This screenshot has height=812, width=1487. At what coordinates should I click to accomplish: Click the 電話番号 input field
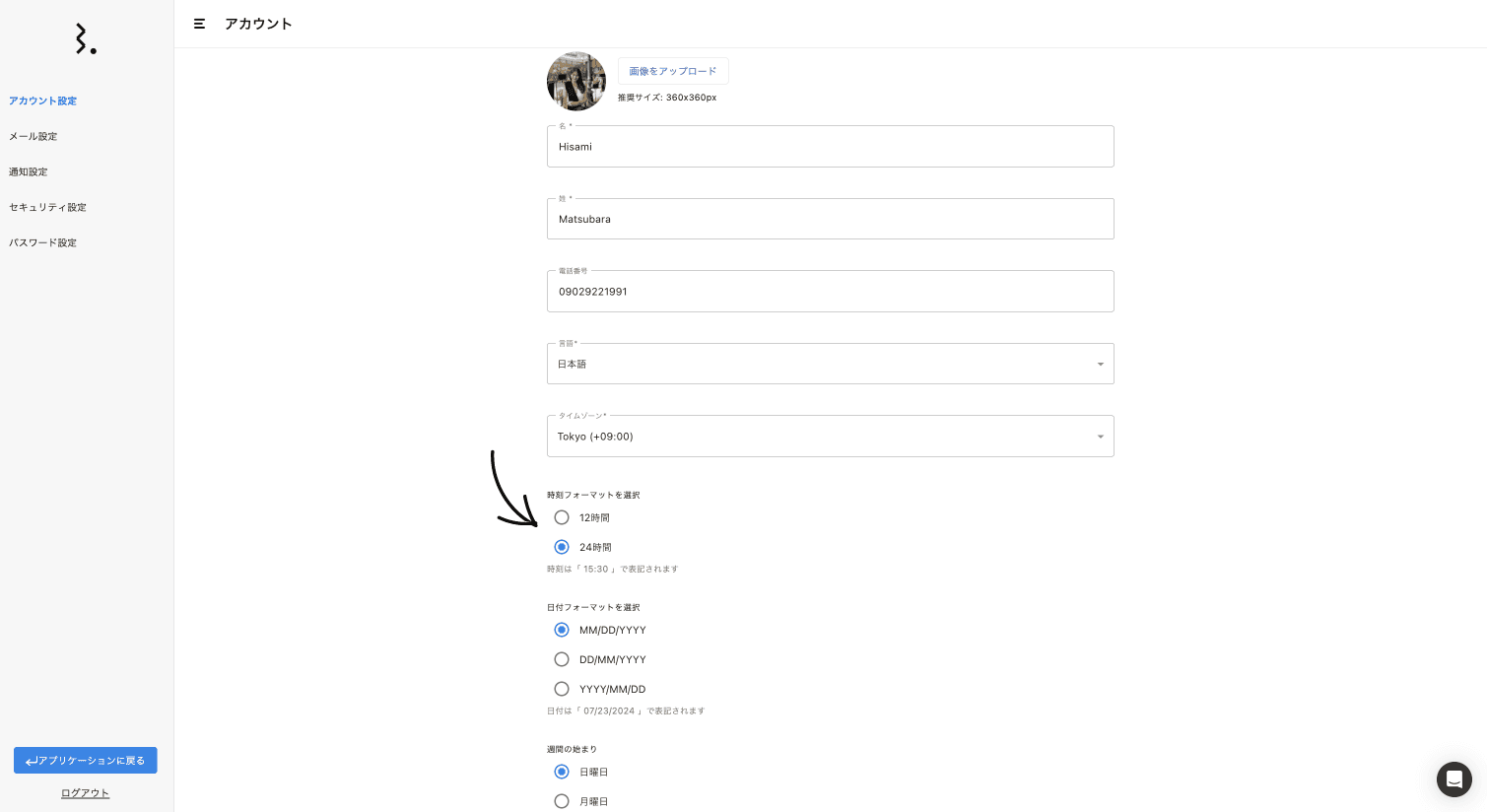click(x=830, y=292)
